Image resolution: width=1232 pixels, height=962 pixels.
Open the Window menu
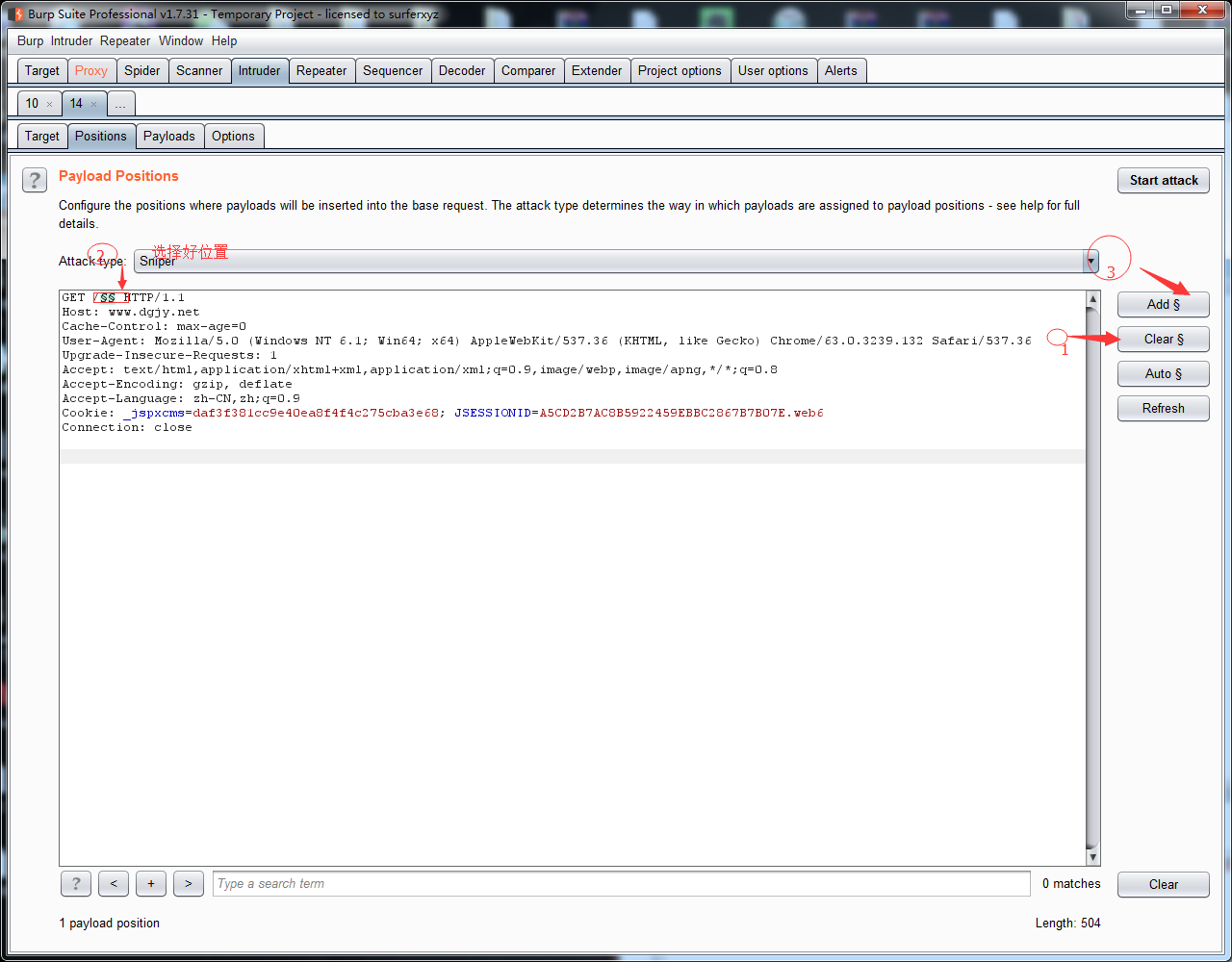pos(181,40)
